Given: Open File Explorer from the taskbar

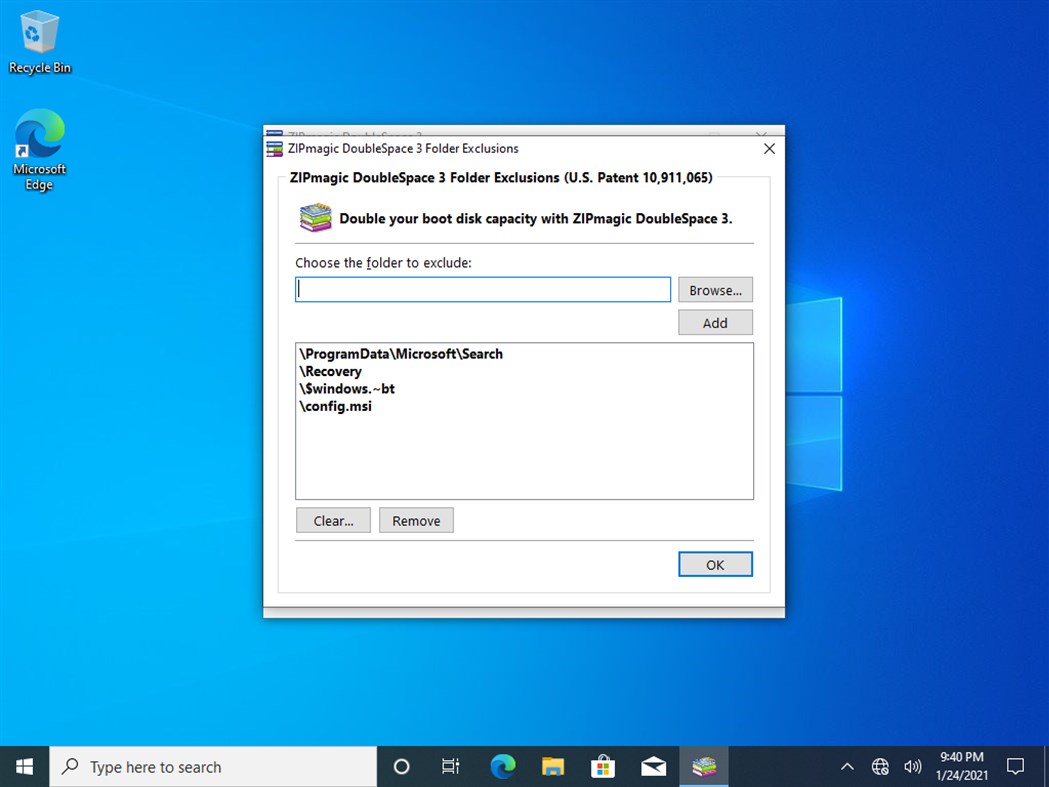Looking at the screenshot, I should (x=553, y=766).
